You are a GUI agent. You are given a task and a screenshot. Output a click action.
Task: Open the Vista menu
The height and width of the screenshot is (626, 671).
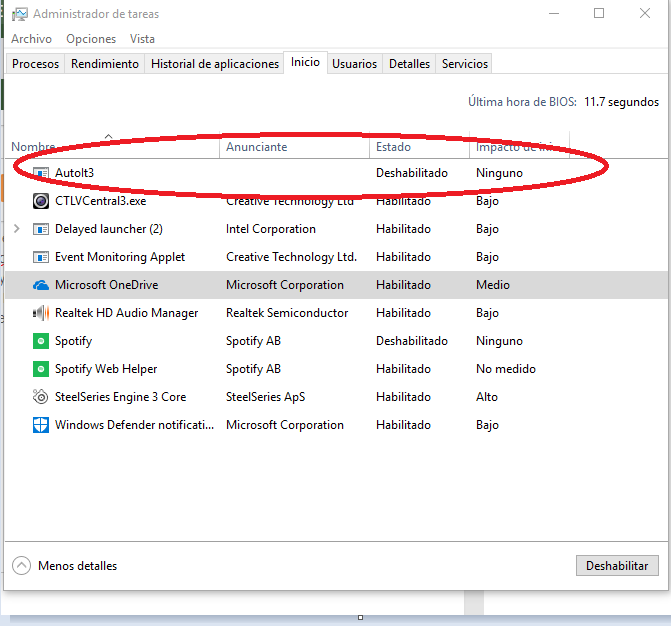[x=142, y=39]
